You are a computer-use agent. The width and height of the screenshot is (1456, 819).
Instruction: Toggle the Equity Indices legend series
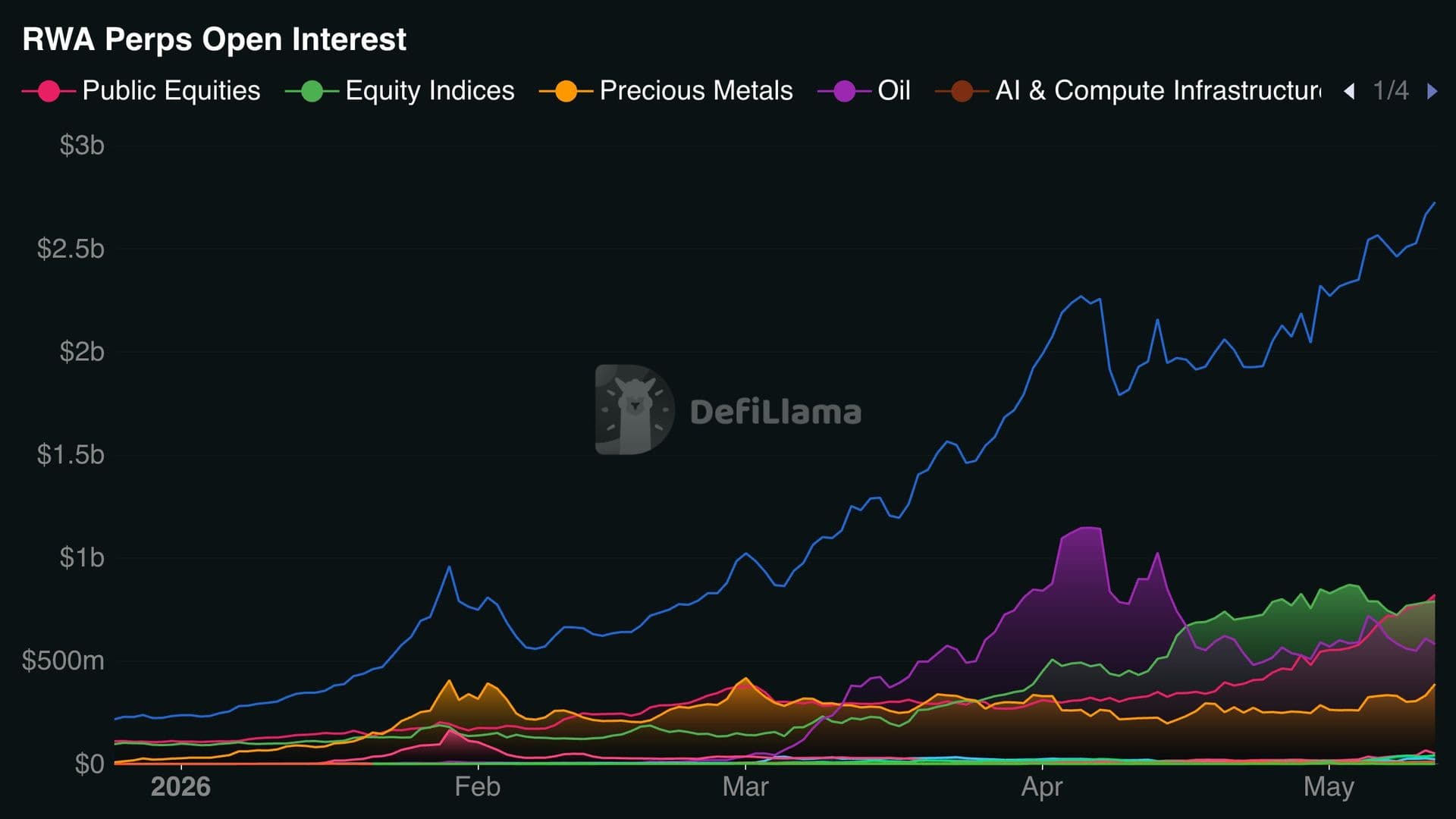point(400,91)
